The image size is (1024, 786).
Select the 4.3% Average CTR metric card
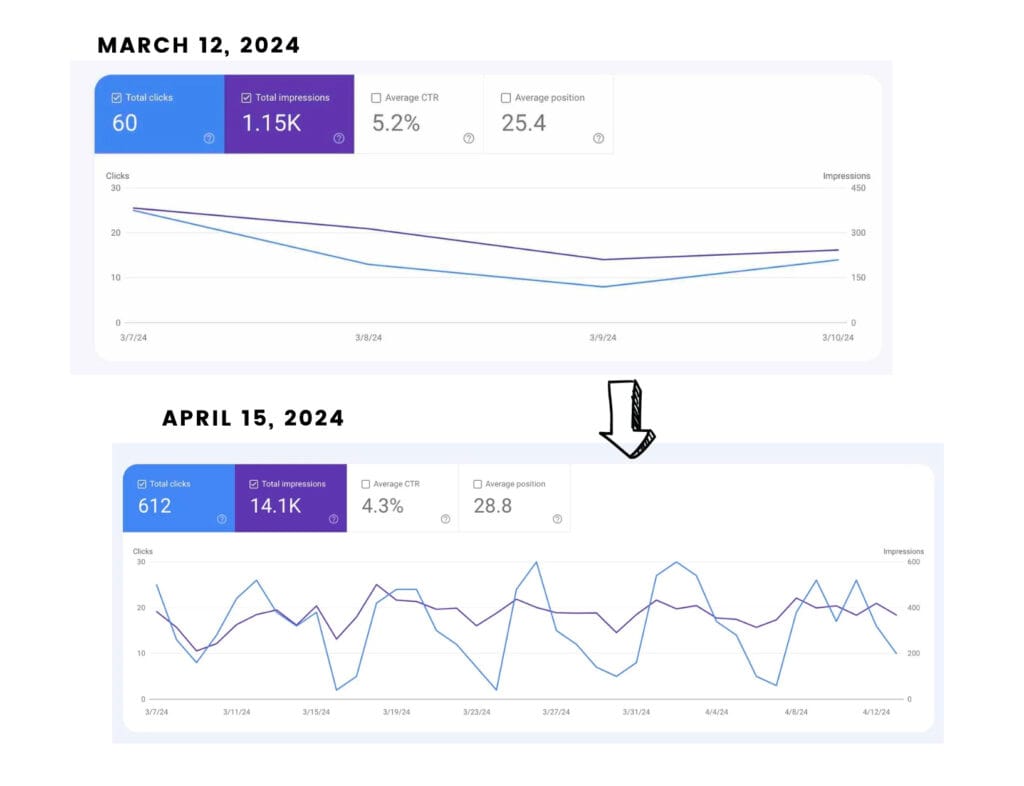tap(402, 498)
